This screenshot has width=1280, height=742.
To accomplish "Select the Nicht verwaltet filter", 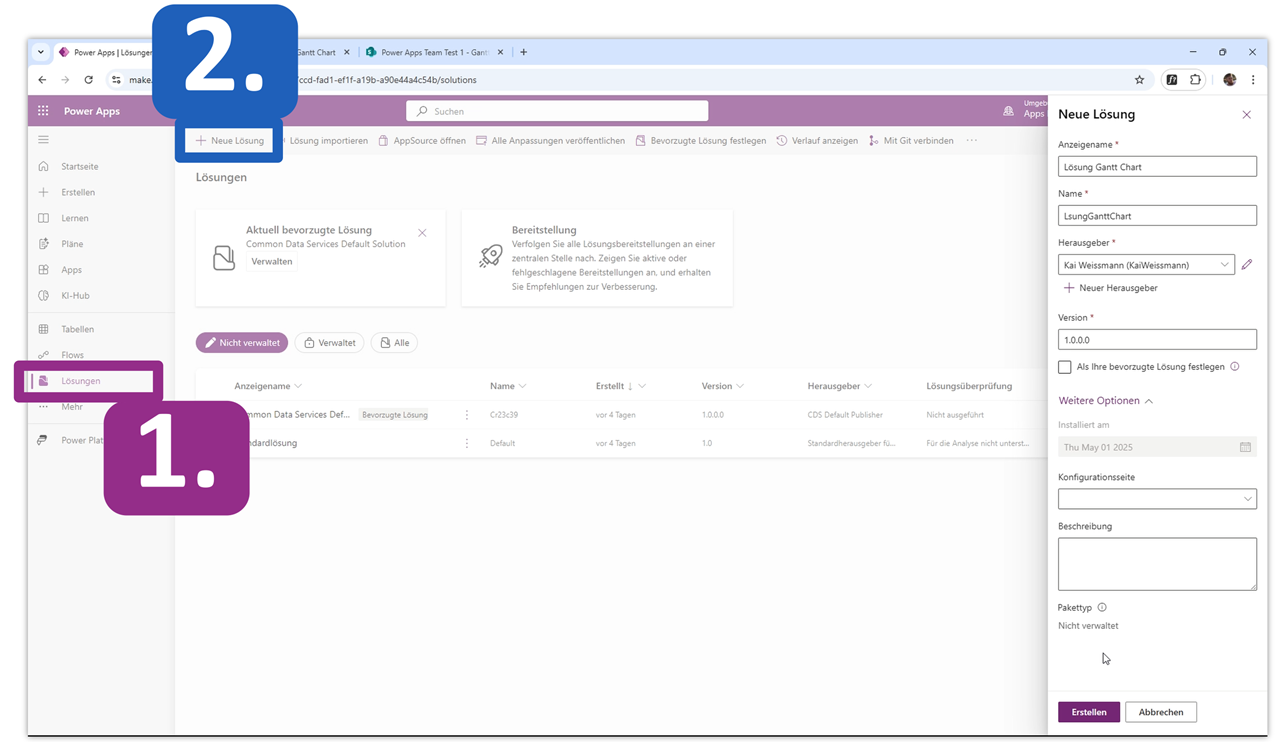I will [242, 343].
